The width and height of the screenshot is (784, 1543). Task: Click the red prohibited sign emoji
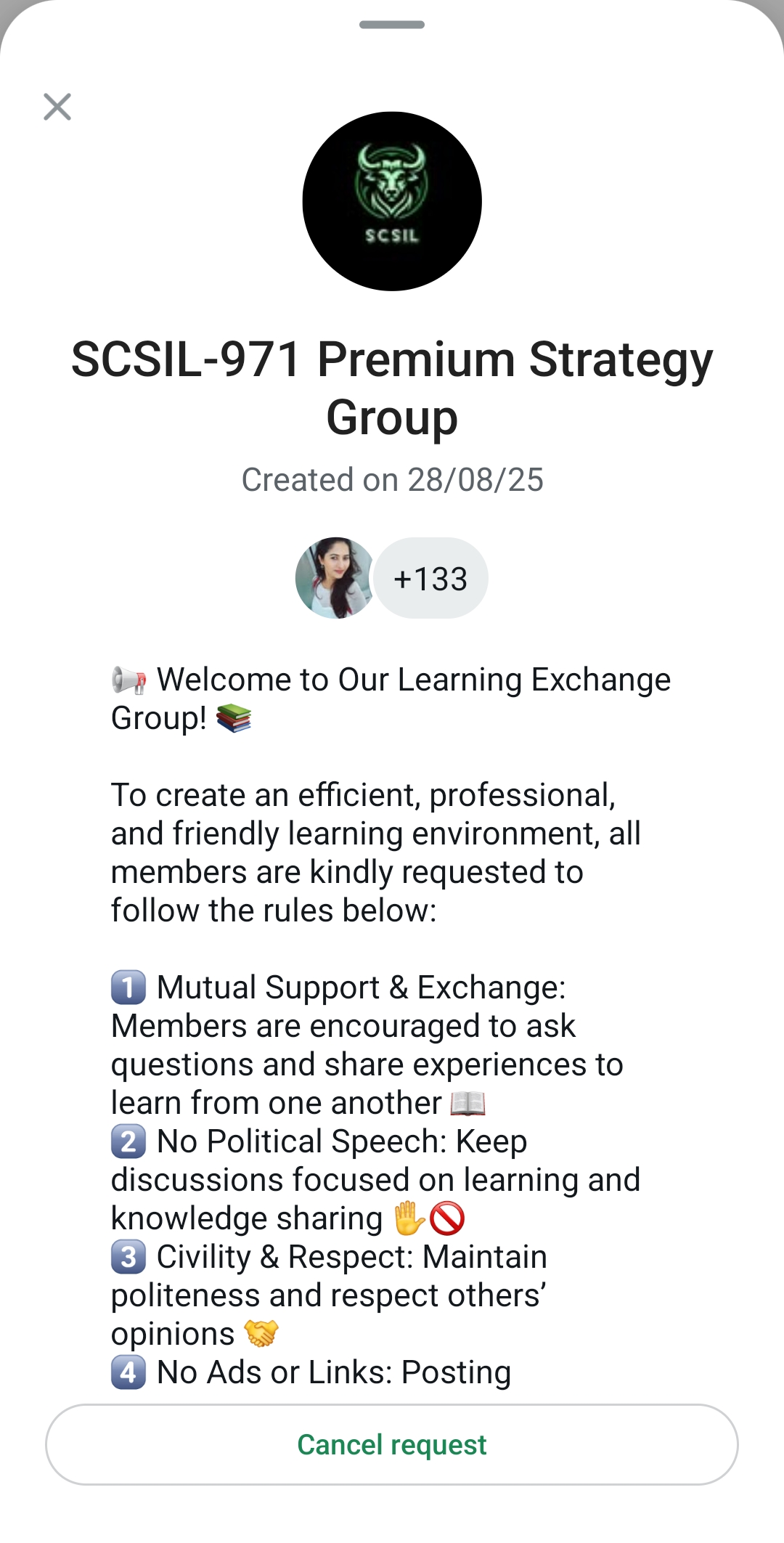pyautogui.click(x=447, y=1218)
